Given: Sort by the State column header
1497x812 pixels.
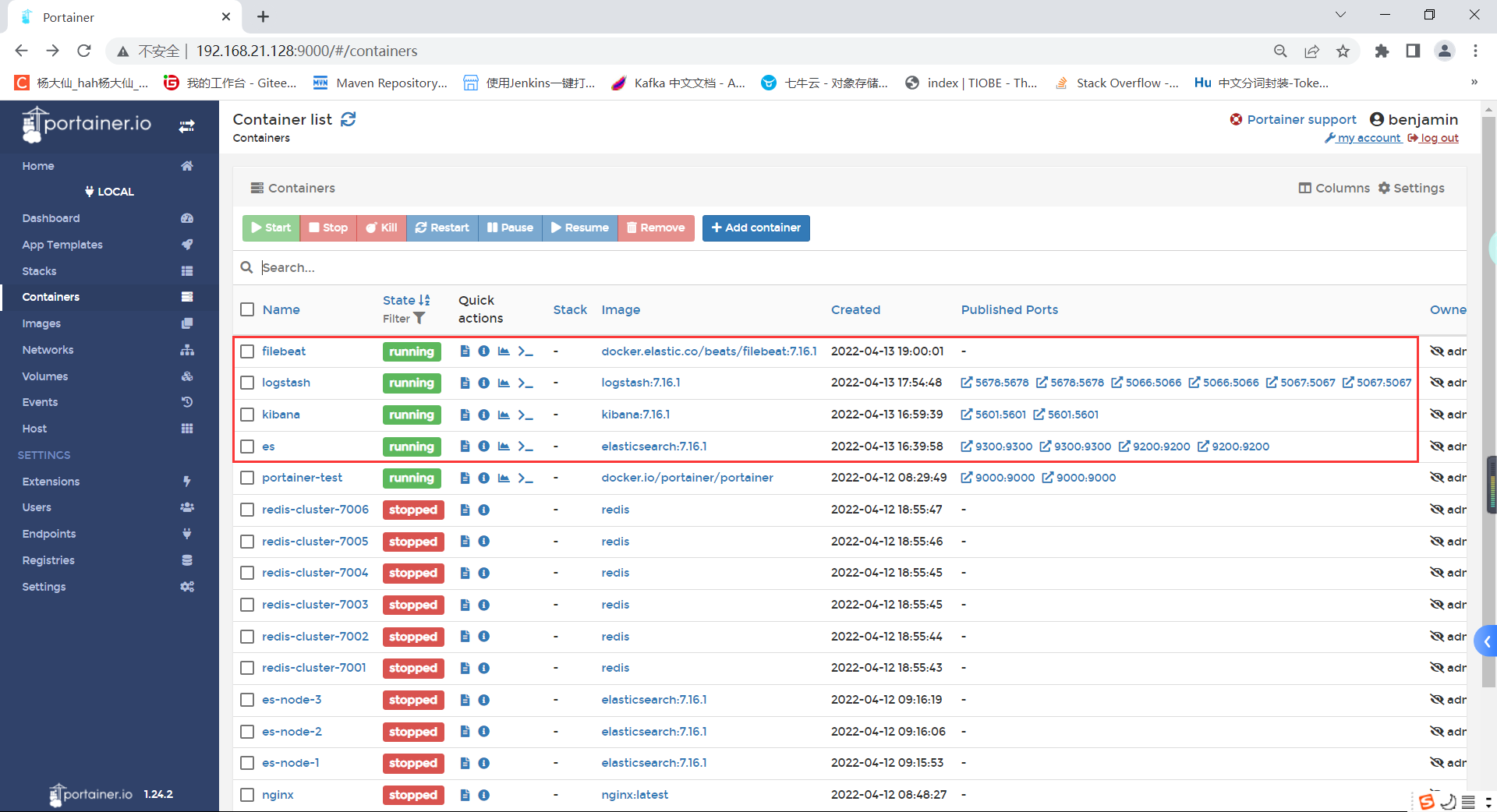Looking at the screenshot, I should coord(405,300).
